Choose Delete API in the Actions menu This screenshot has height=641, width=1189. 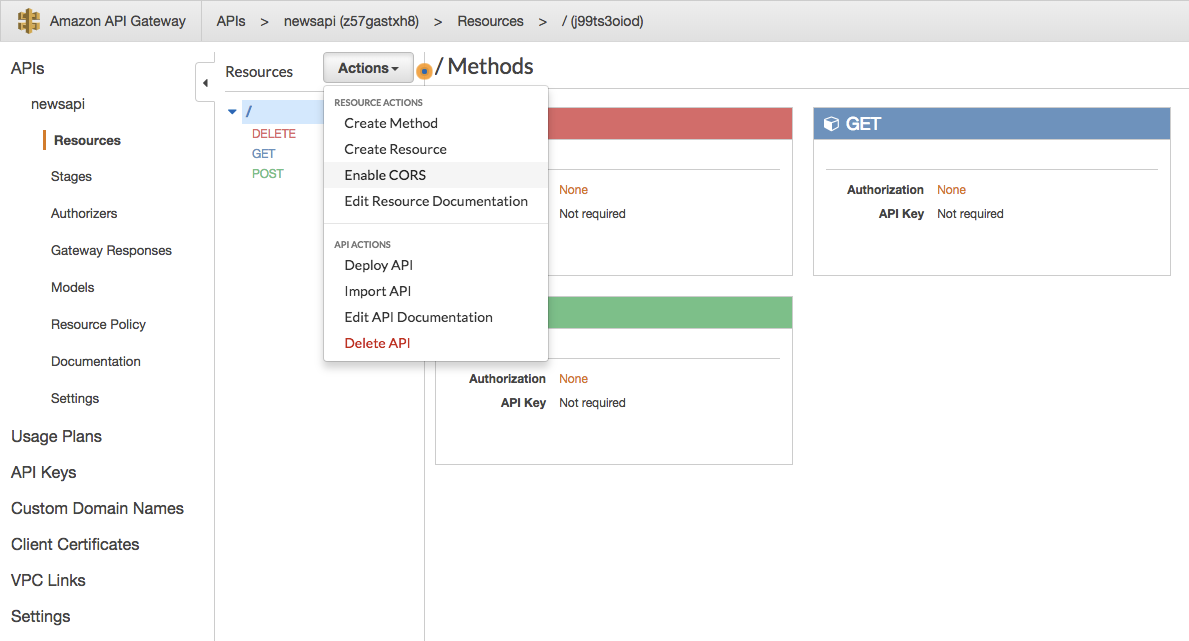tap(377, 343)
